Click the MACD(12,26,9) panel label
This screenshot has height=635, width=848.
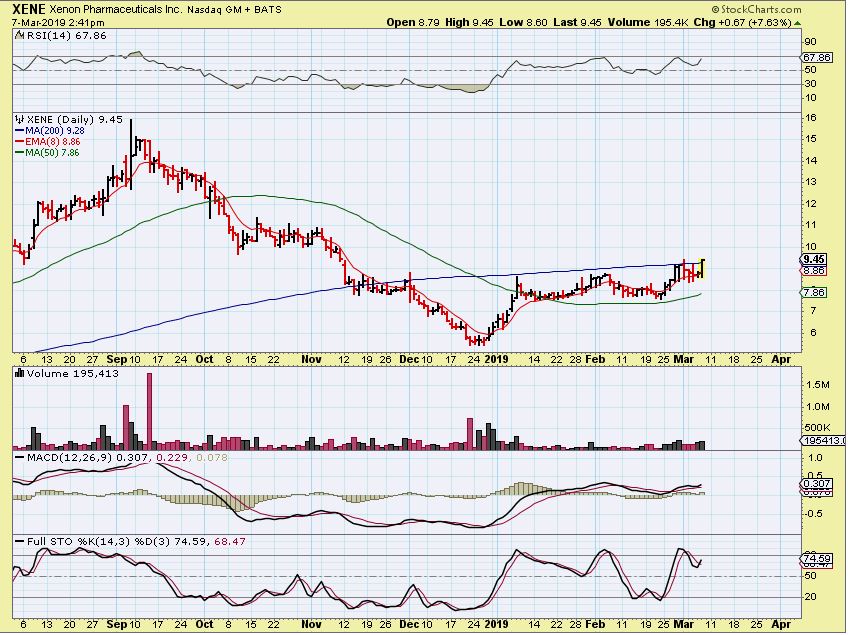click(x=69, y=458)
